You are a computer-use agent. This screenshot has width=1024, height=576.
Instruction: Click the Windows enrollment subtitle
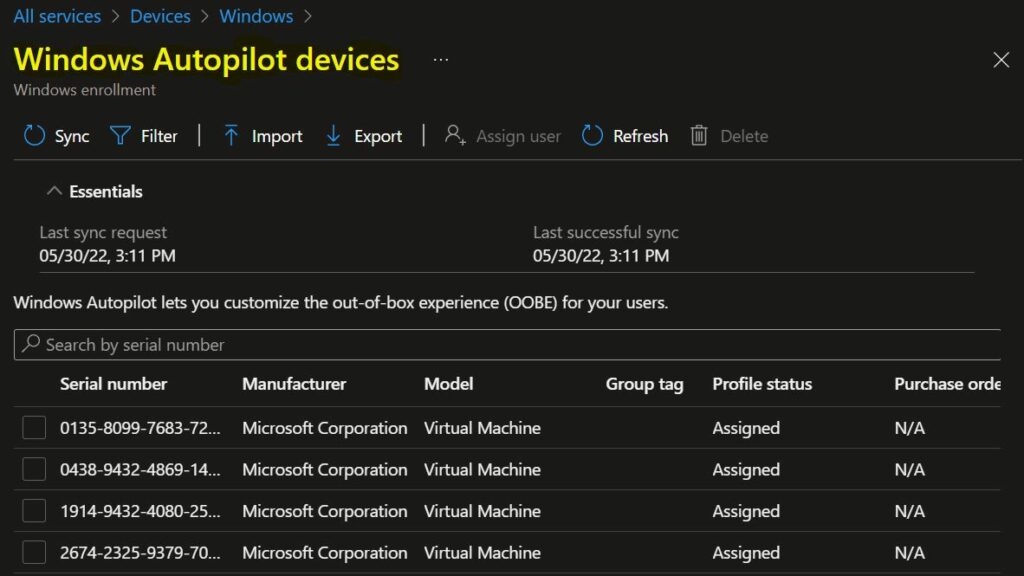click(85, 90)
